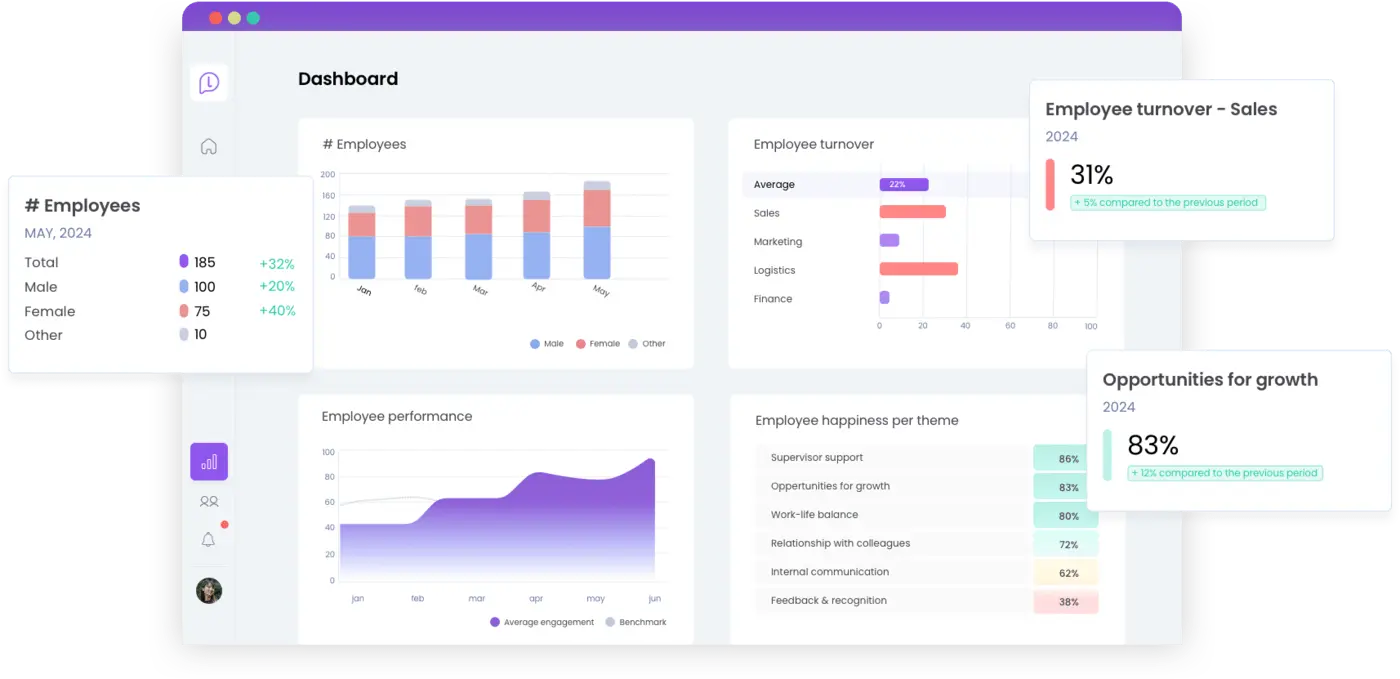This screenshot has height=679, width=1400.
Task: Open the Dashboard heading
Action: (x=348, y=78)
